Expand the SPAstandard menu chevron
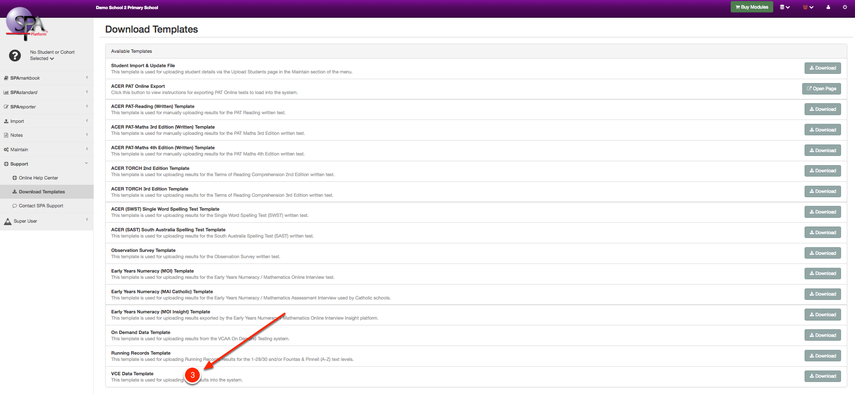This screenshot has height=394, width=855. (87, 92)
